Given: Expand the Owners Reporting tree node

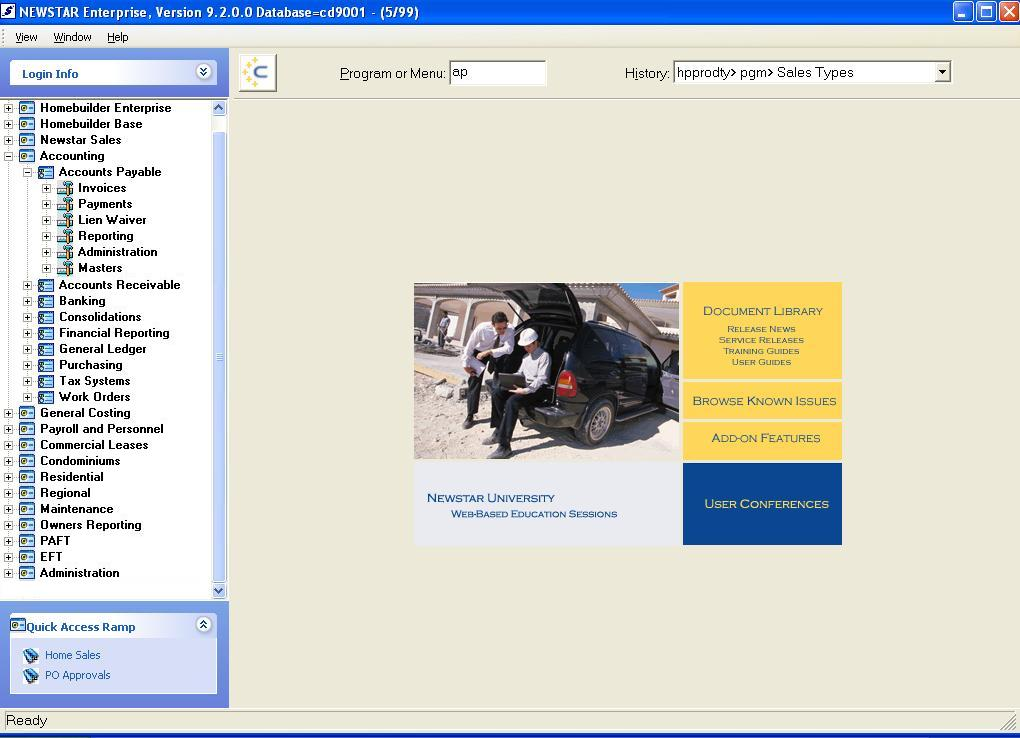Looking at the screenshot, I should [x=8, y=525].
